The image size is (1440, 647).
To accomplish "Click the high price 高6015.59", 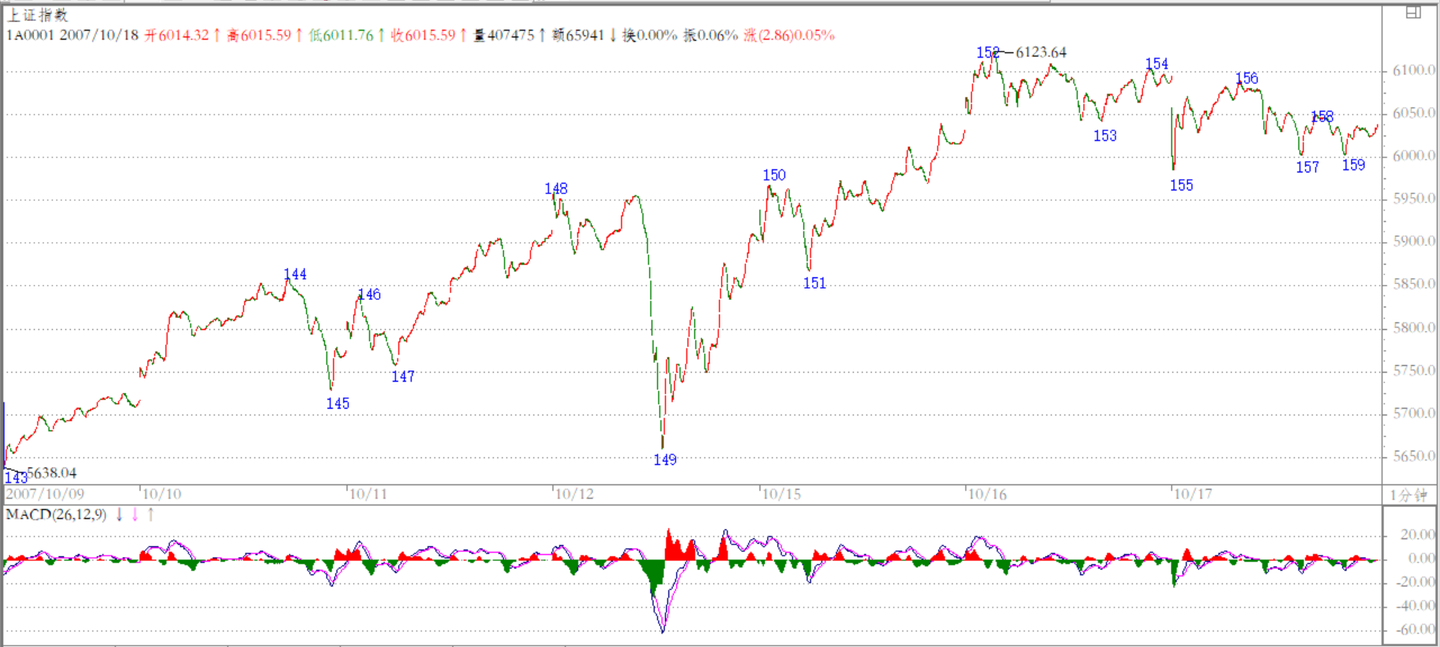I will pyautogui.click(x=258, y=35).
